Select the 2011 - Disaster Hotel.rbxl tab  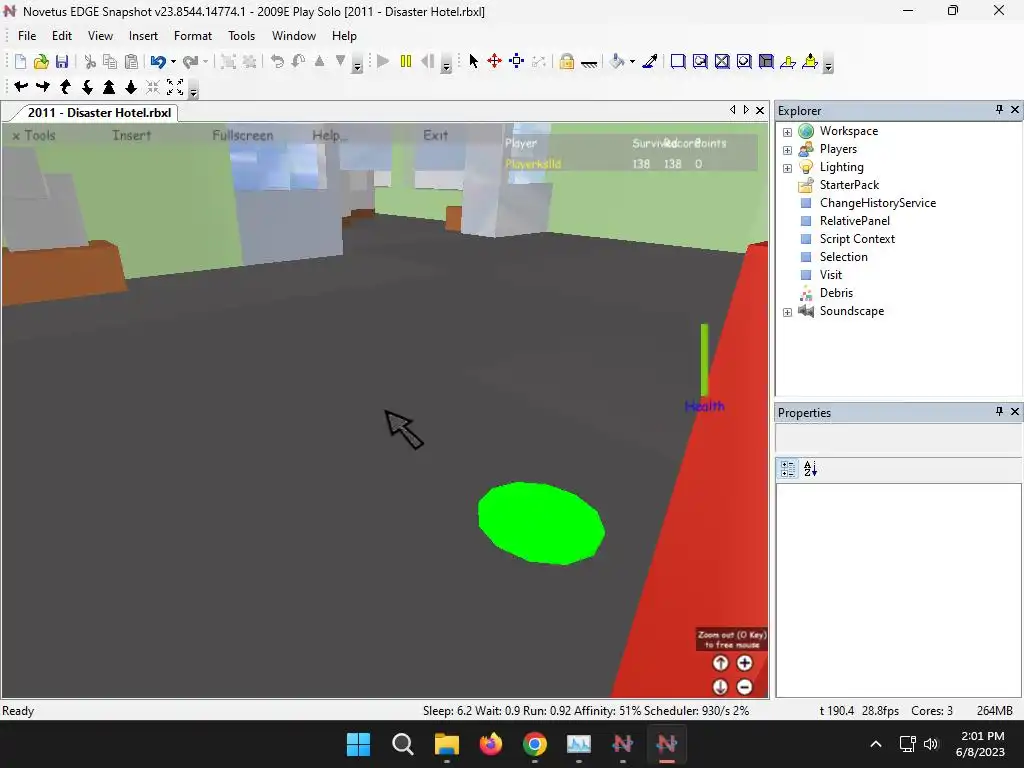[99, 112]
